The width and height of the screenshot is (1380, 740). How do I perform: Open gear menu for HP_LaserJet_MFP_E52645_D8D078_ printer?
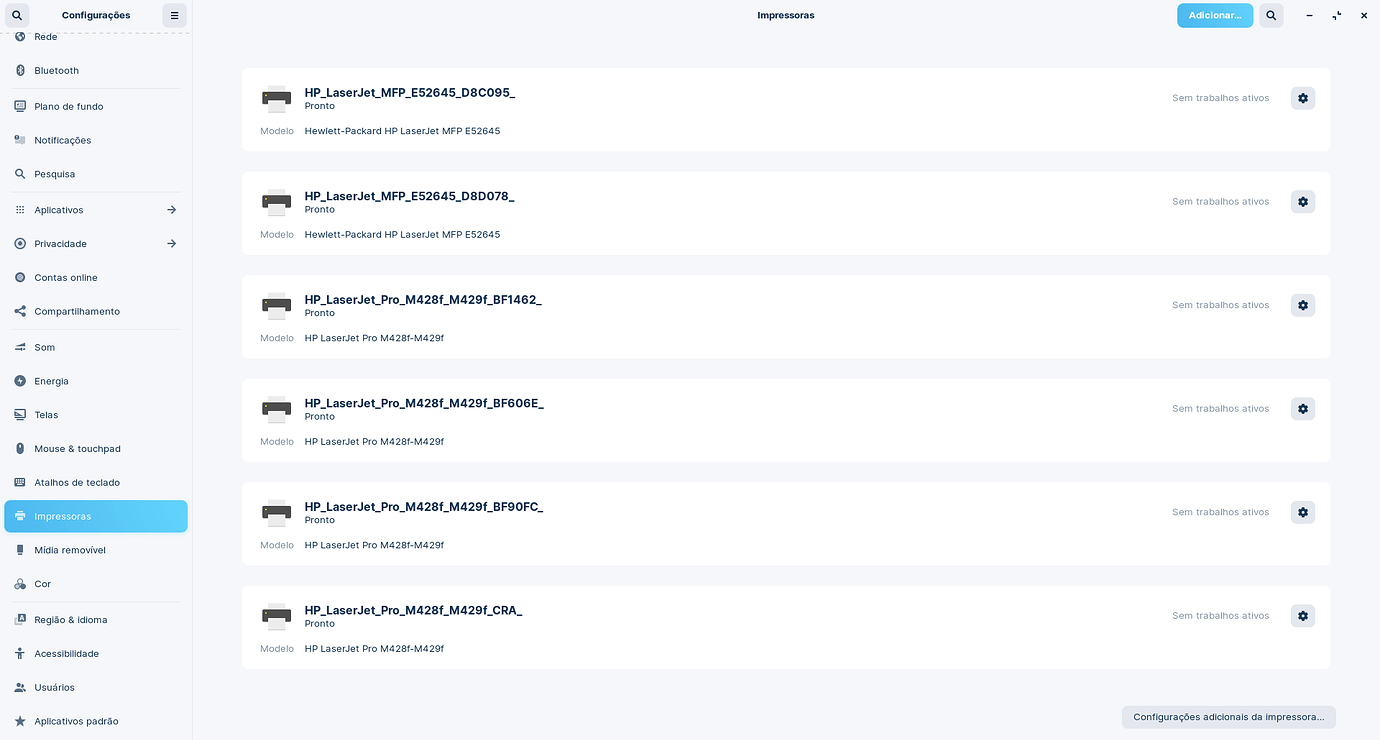[x=1302, y=202]
